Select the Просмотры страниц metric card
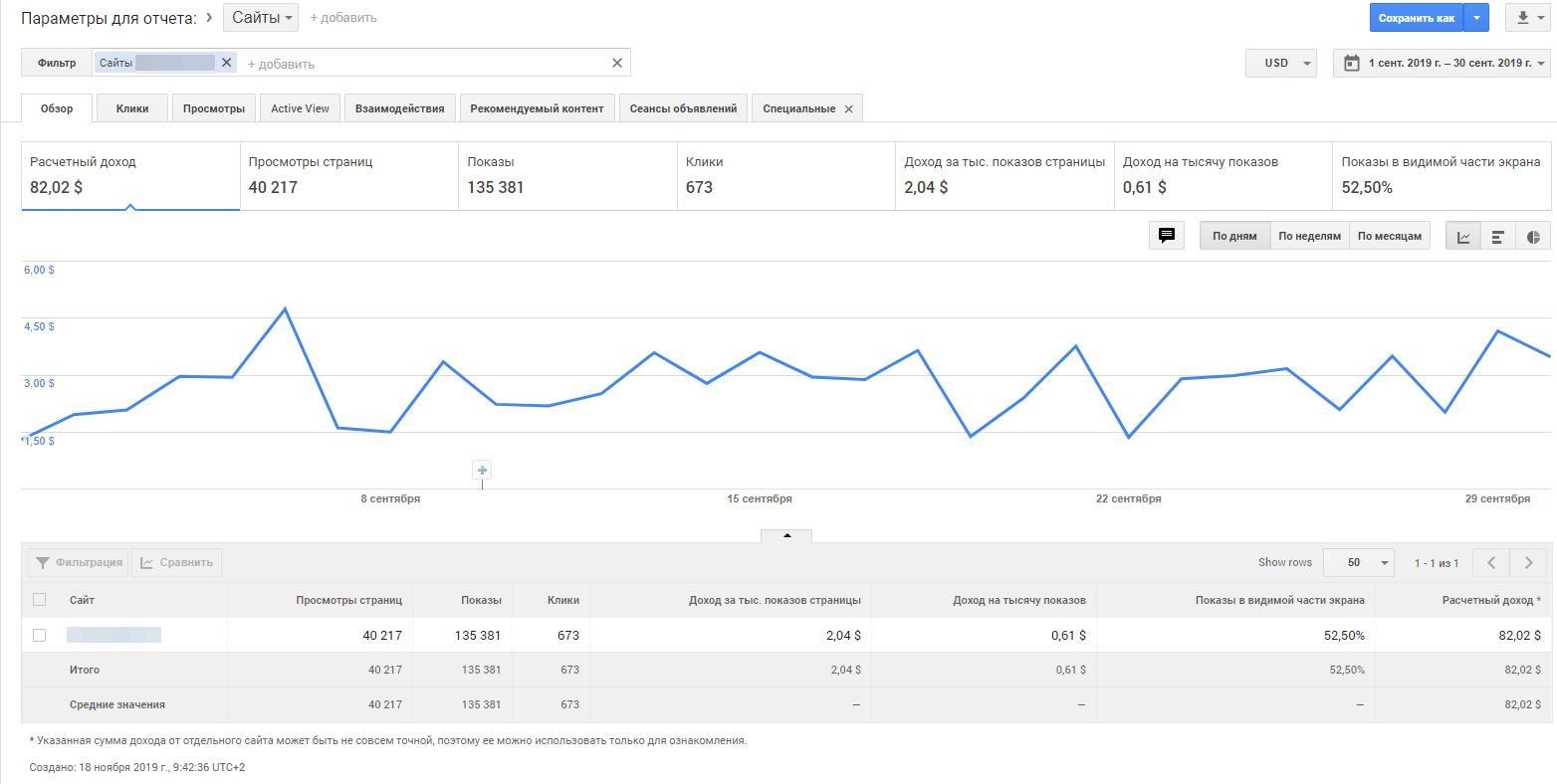 pos(349,175)
